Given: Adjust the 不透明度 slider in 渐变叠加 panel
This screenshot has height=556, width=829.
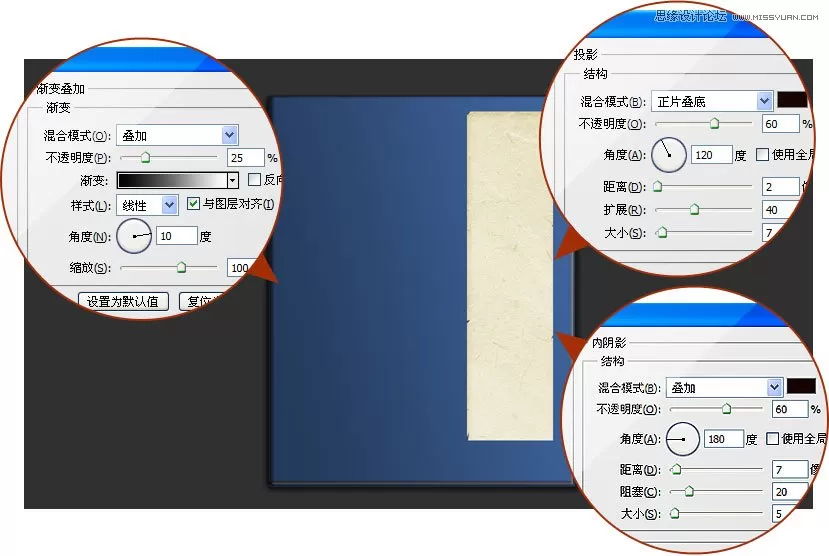Looking at the screenshot, I should [x=145, y=157].
